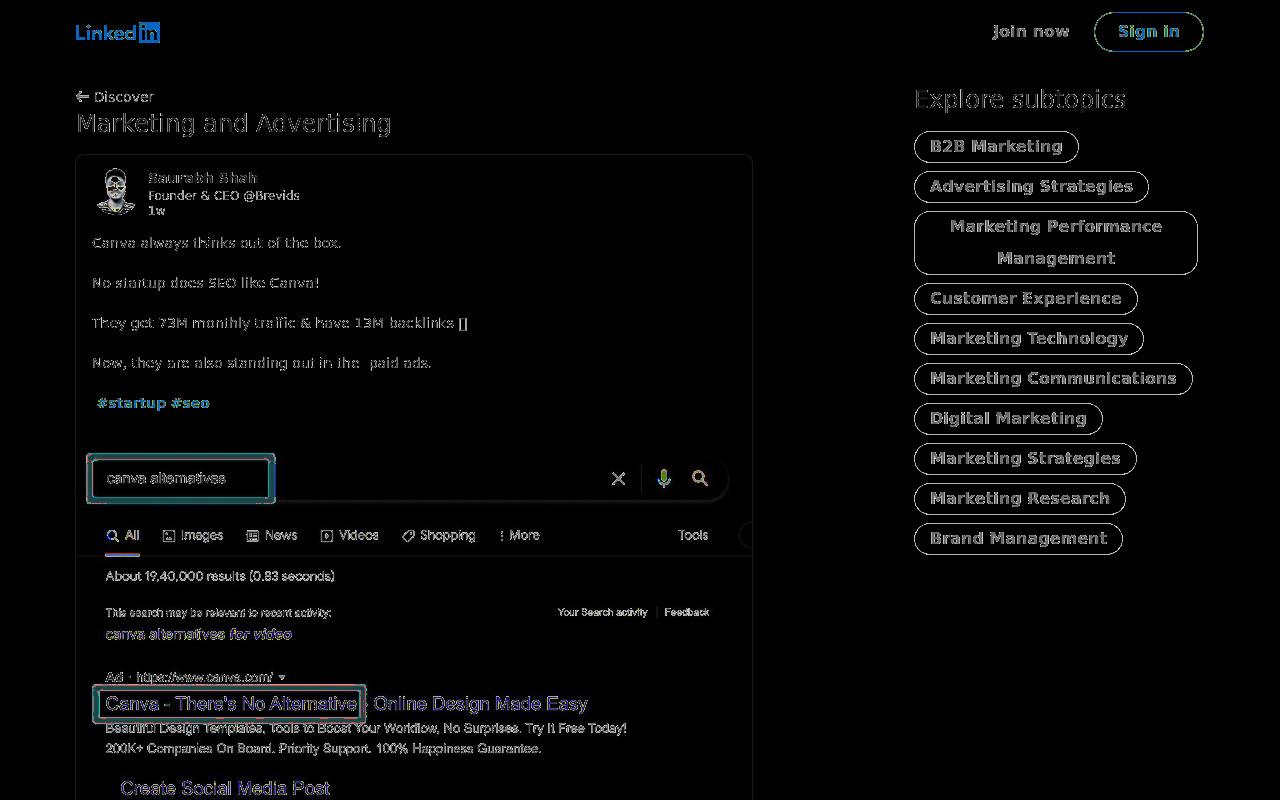This screenshot has height=800, width=1280.
Task: Click Your Search activity
Action: (x=602, y=612)
